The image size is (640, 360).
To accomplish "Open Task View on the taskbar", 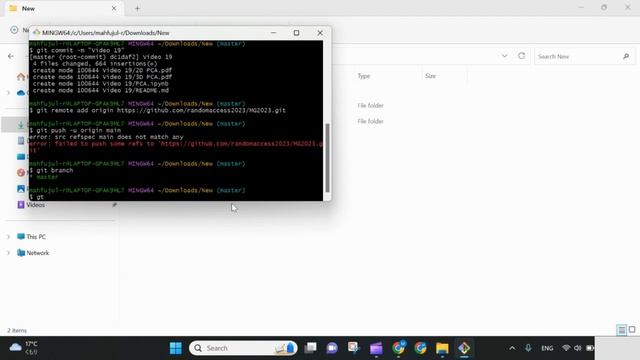I will 311,348.
